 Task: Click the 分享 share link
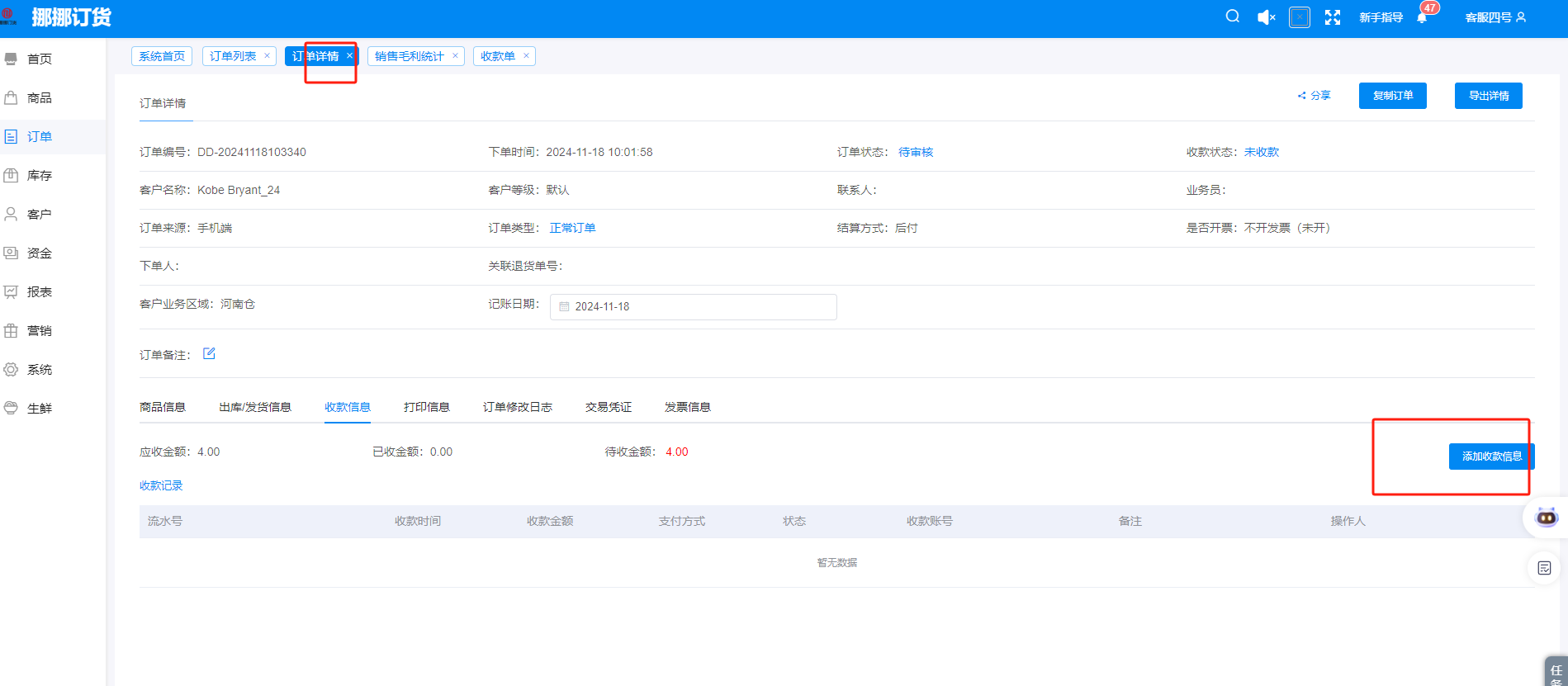[1315, 96]
